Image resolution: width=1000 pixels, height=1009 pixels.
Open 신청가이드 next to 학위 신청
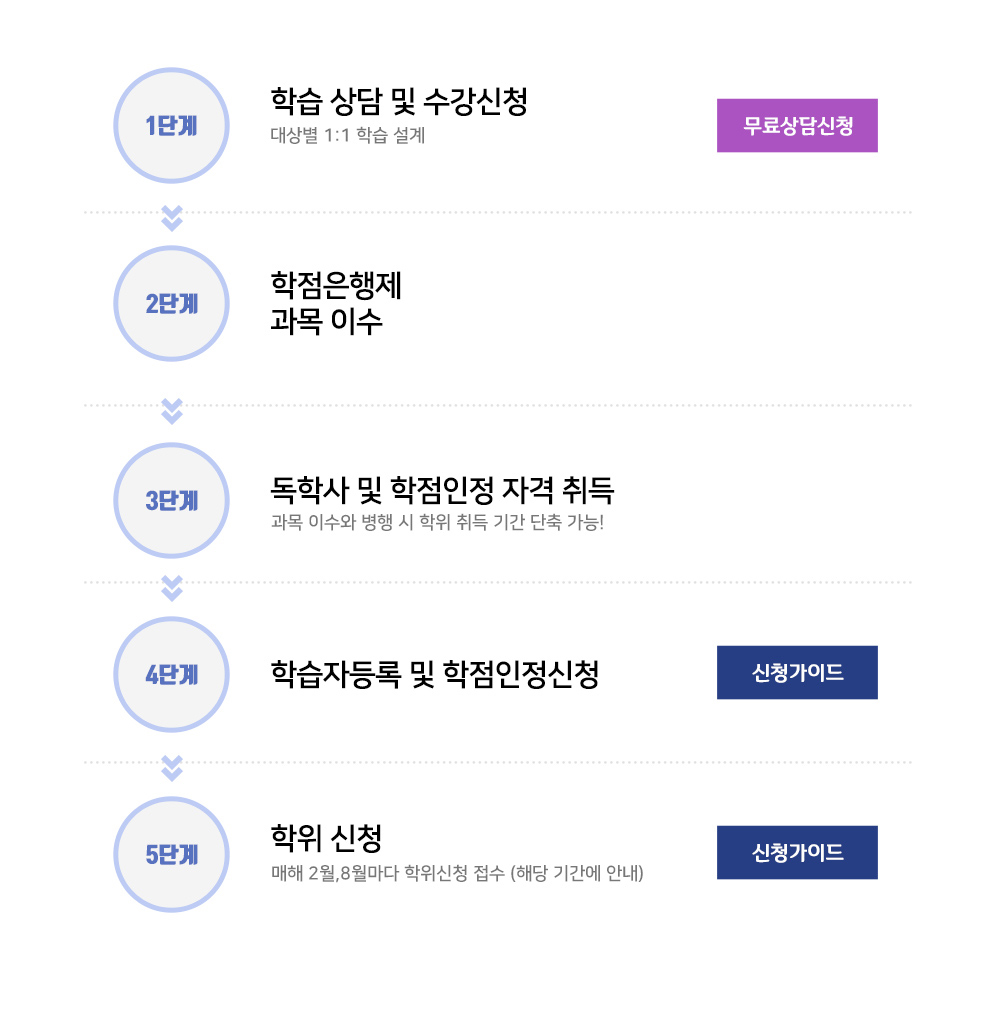pos(797,852)
